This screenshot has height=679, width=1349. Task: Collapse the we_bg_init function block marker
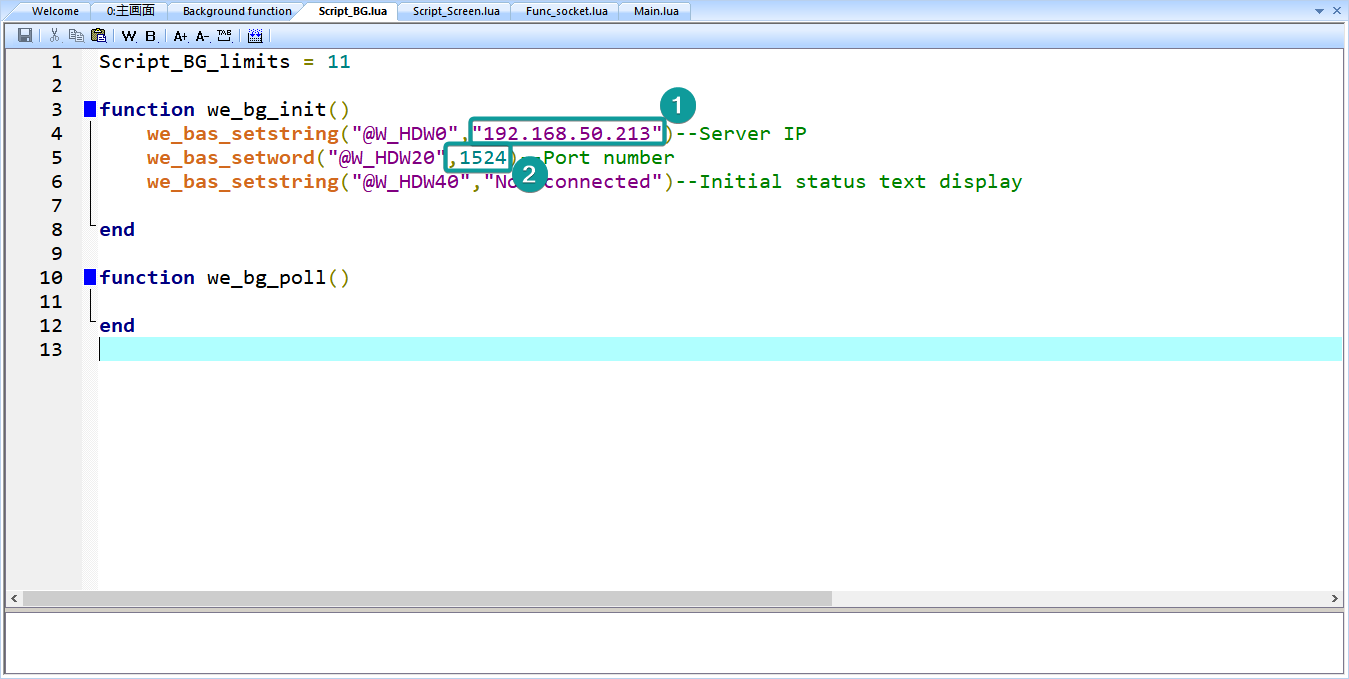click(89, 109)
